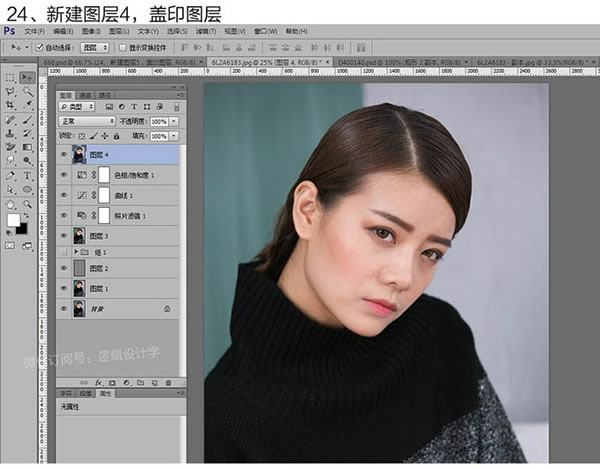Open the Layers panel options menu
The image size is (600, 468).
[x=179, y=95]
